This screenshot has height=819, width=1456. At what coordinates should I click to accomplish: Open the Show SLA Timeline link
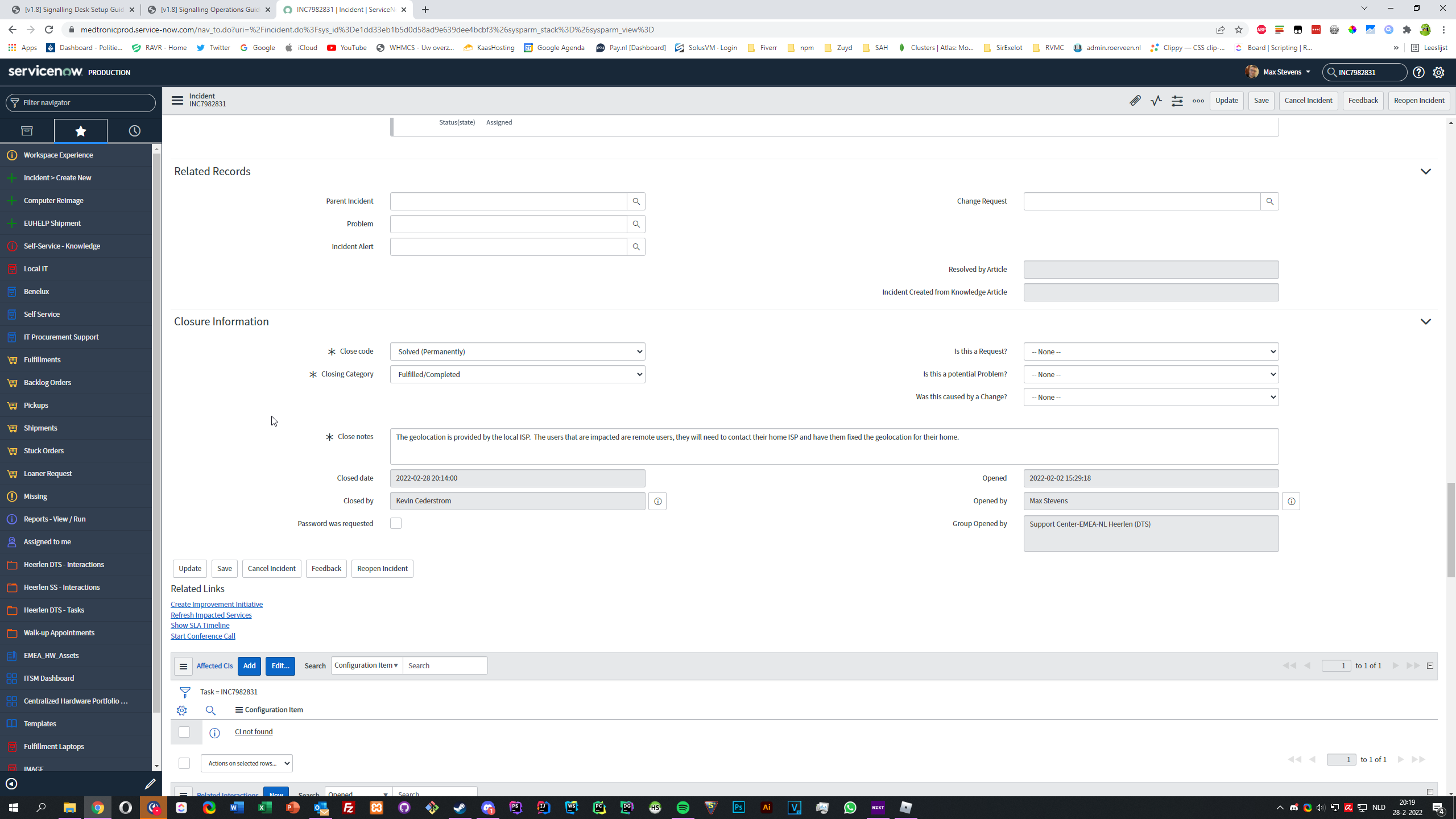(x=200, y=625)
